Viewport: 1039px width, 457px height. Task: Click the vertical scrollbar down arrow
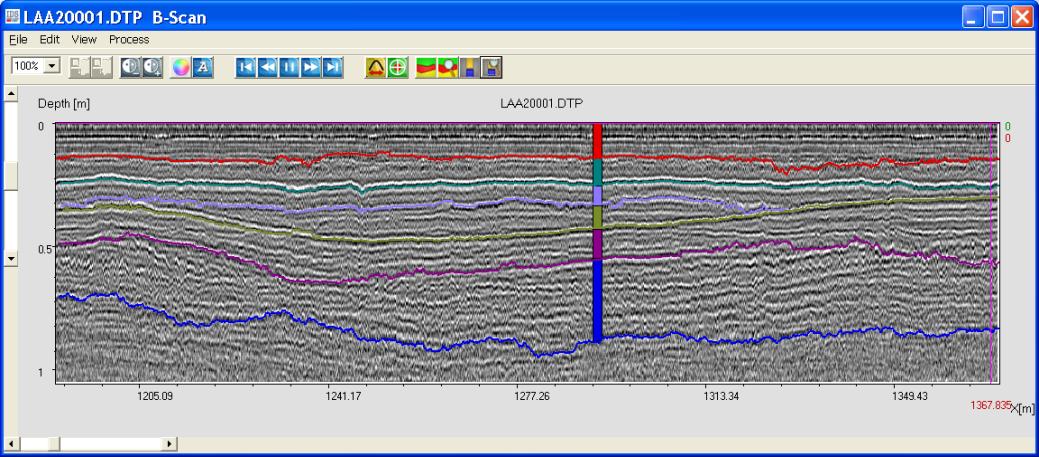pos(11,258)
